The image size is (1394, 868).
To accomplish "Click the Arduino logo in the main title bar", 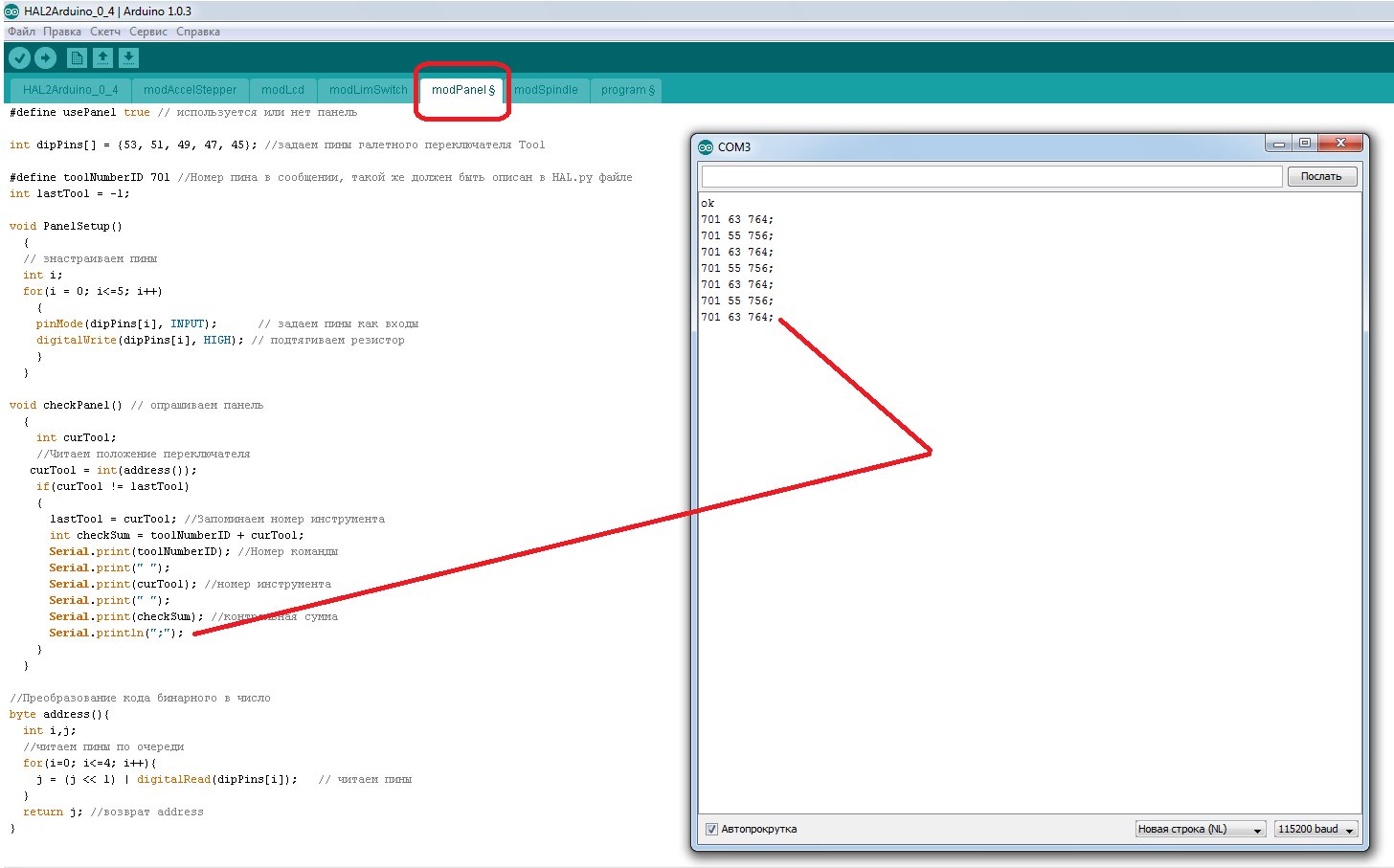I will click(x=11, y=11).
